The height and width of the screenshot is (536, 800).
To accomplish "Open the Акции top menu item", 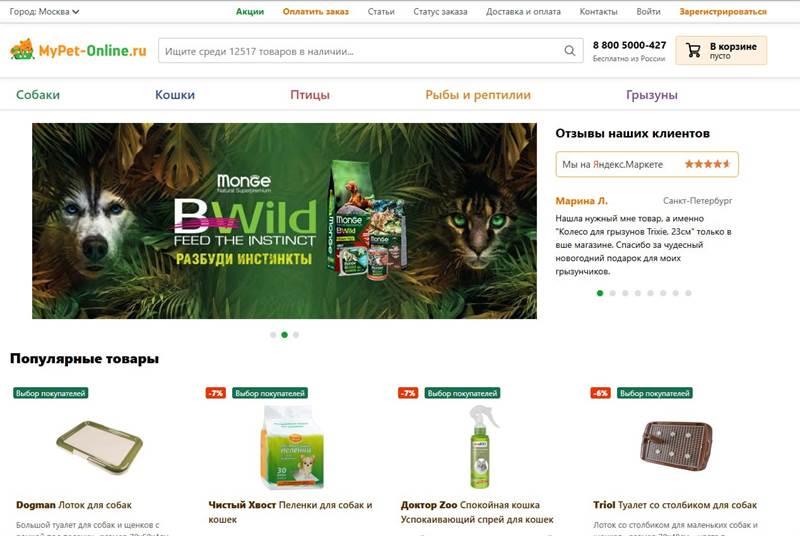I will coord(250,11).
